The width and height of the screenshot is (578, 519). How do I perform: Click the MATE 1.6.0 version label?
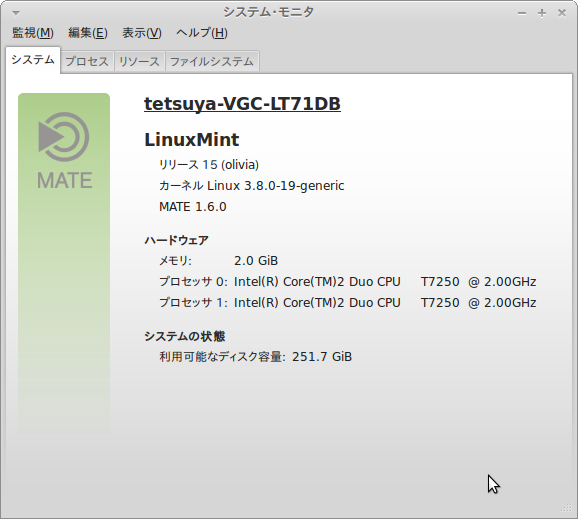193,207
